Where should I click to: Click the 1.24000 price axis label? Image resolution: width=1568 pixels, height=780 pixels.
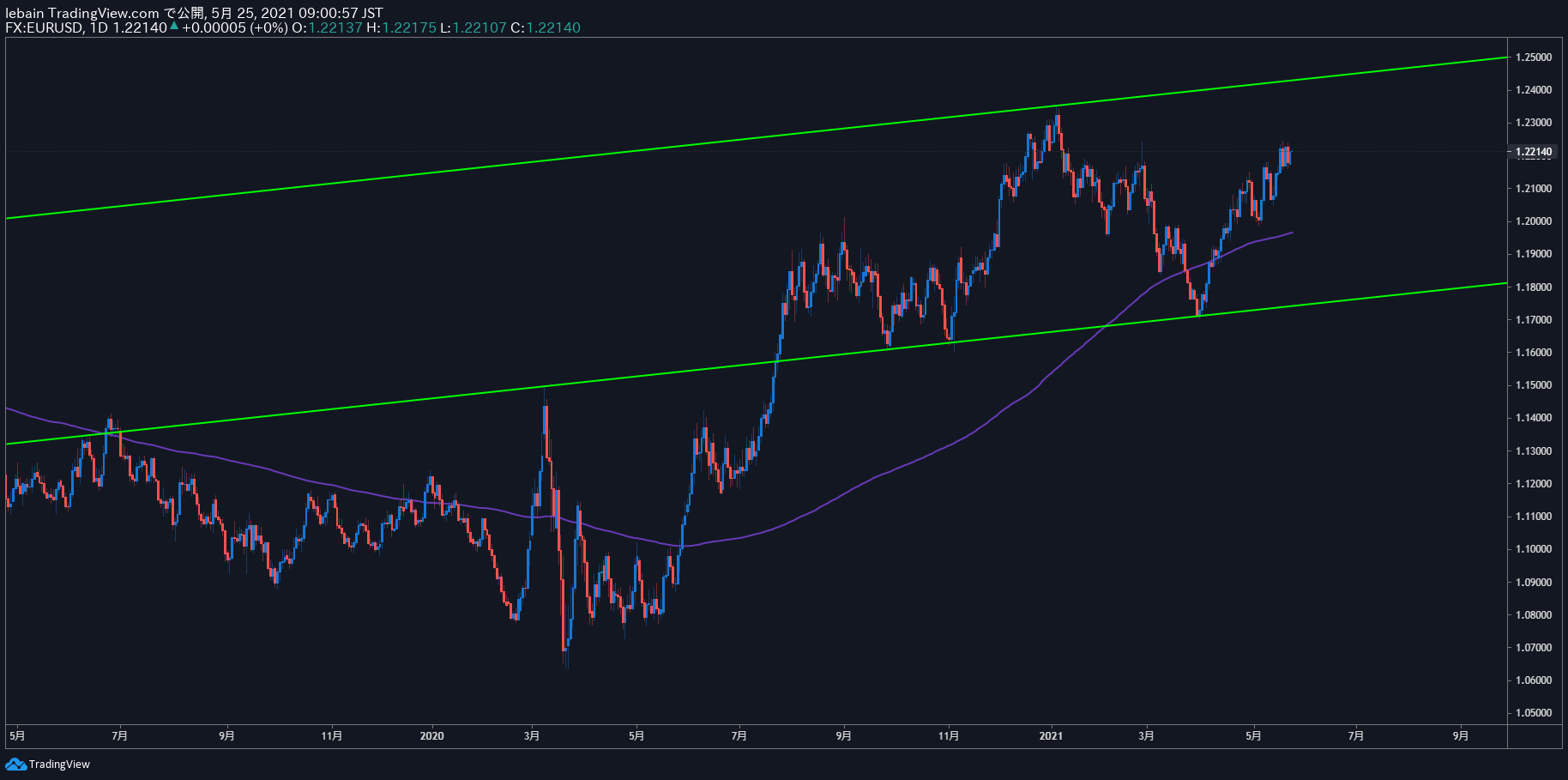click(1534, 90)
